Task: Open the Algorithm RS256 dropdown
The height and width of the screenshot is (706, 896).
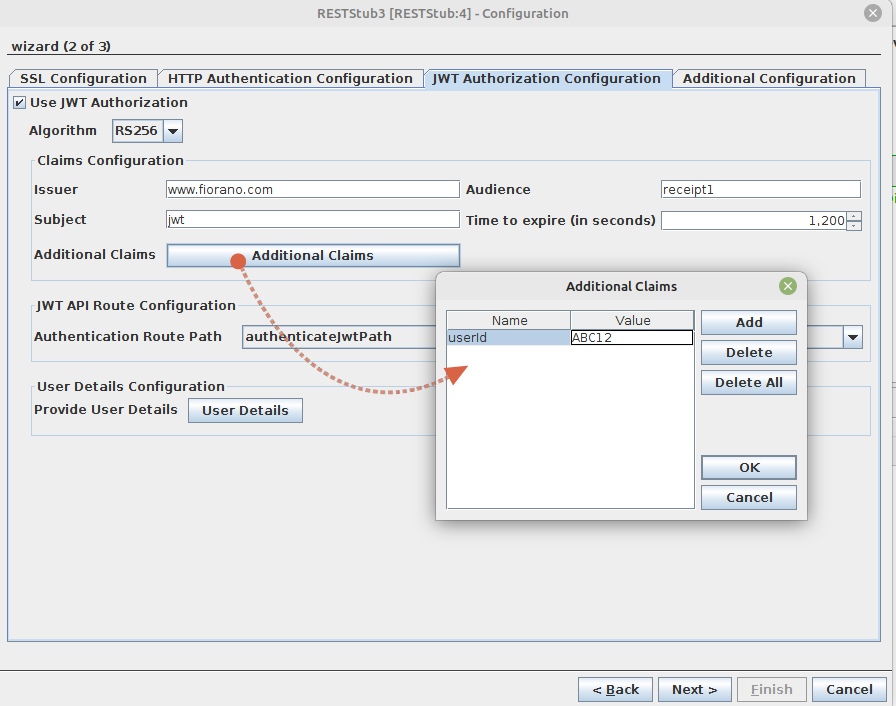Action: tap(173, 131)
